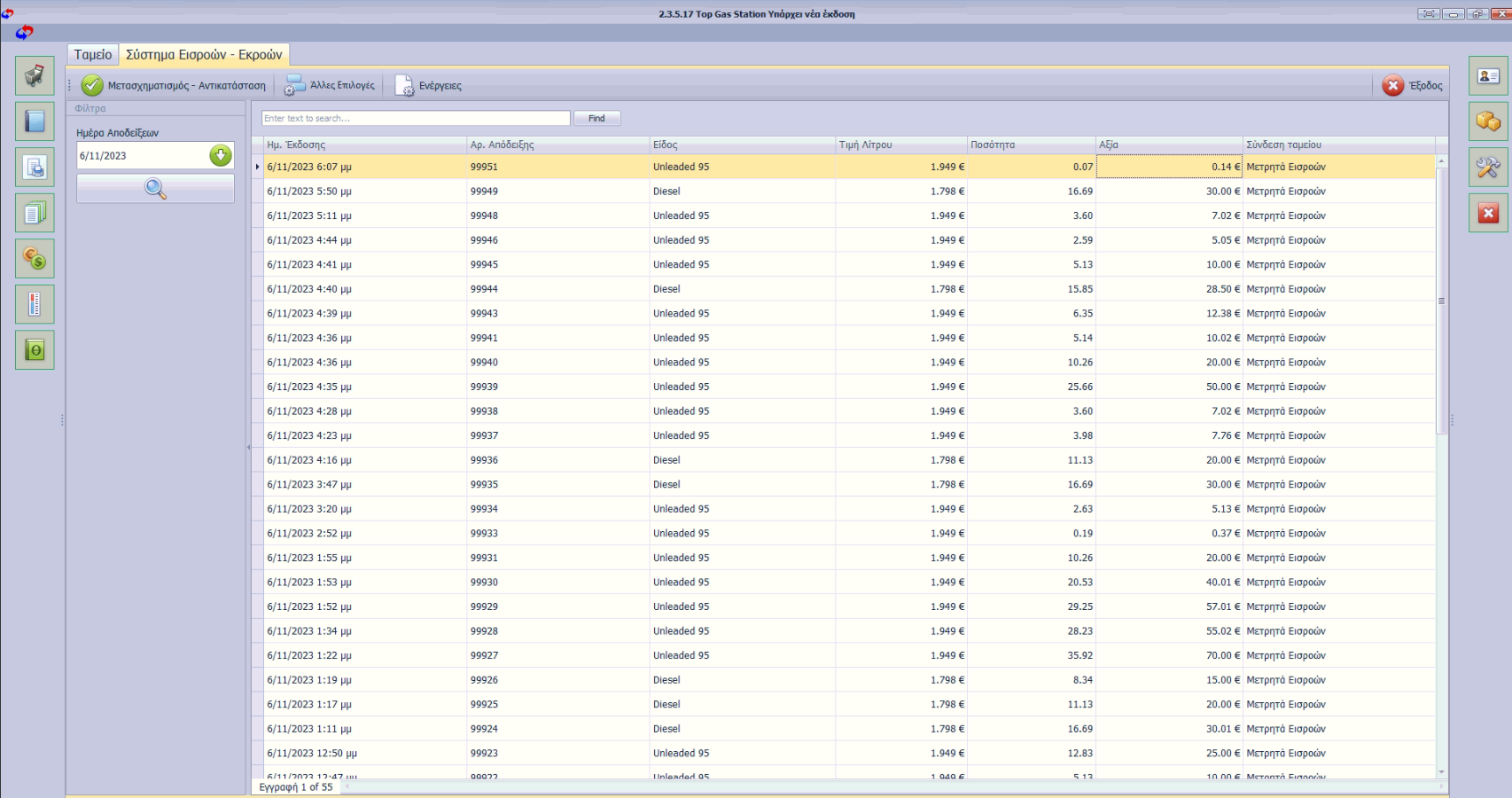Click value 30.01 € cell
Screen dimensions: 1512x798
coord(1170,729)
